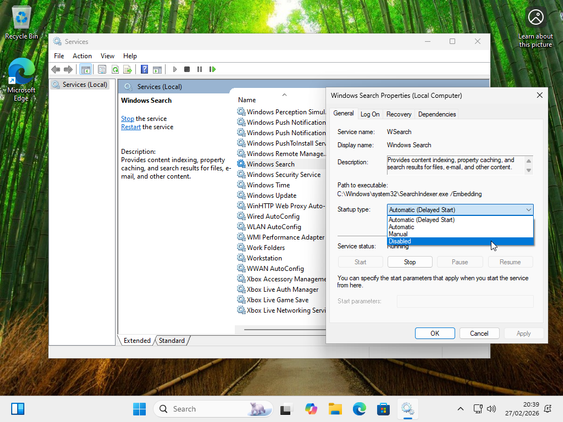Open the View menu in Services

click(107, 56)
